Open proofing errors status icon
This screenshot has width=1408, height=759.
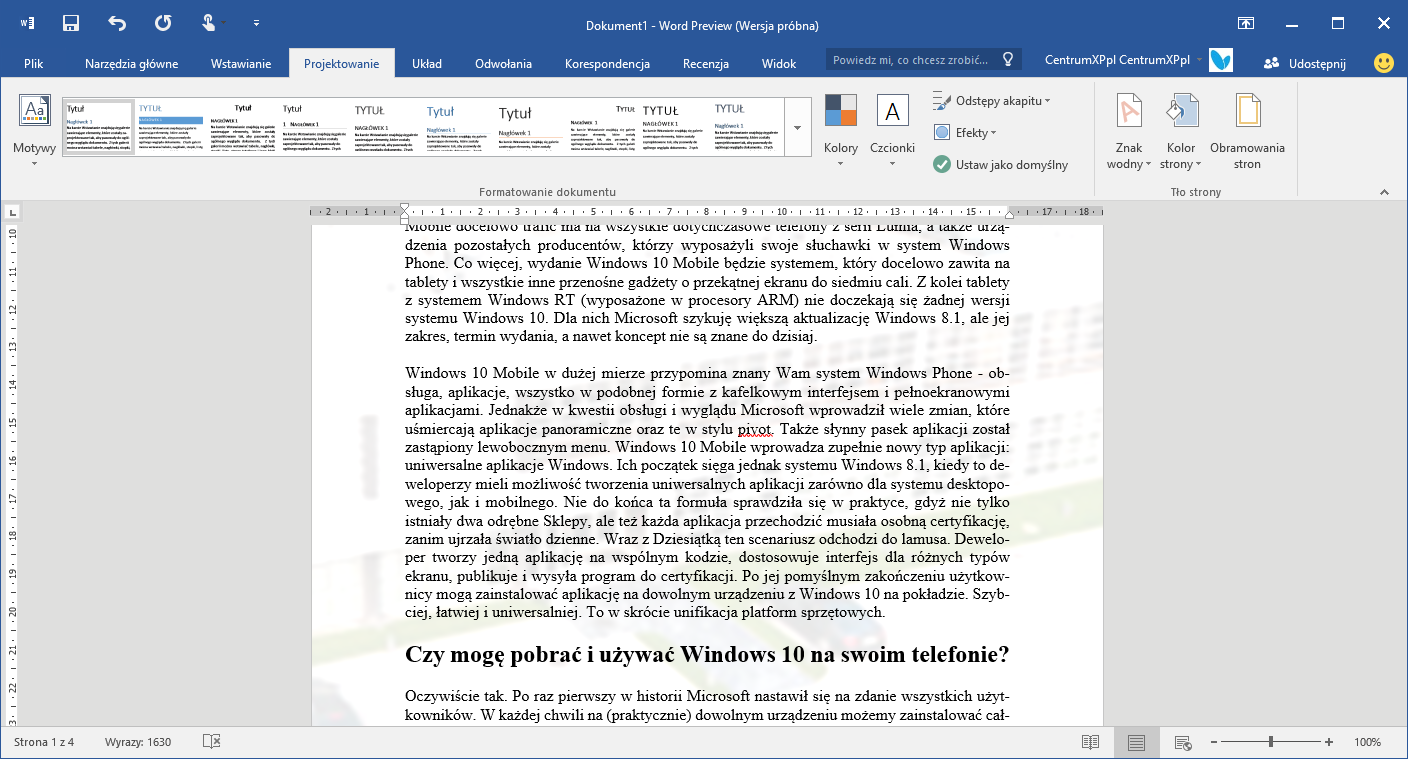pos(211,742)
